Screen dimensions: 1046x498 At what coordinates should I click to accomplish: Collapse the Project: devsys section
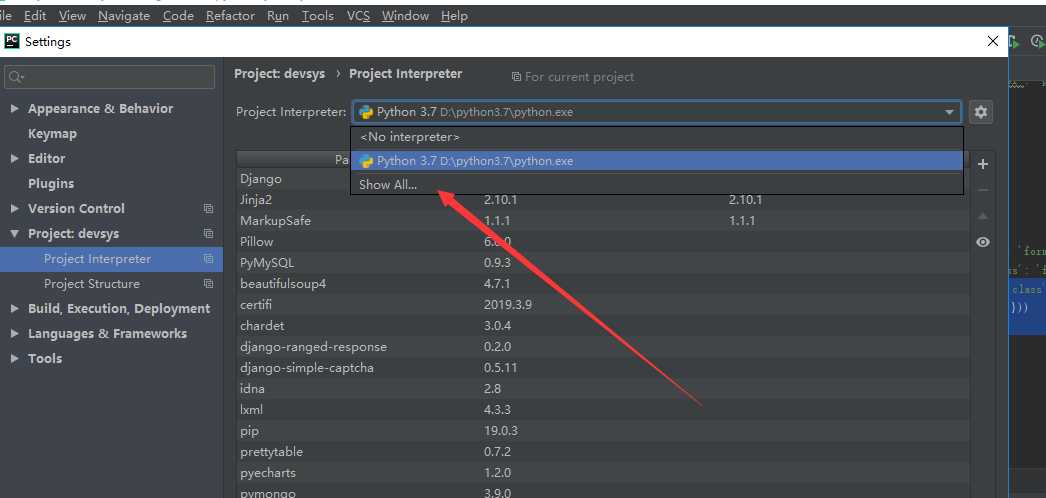pos(15,234)
